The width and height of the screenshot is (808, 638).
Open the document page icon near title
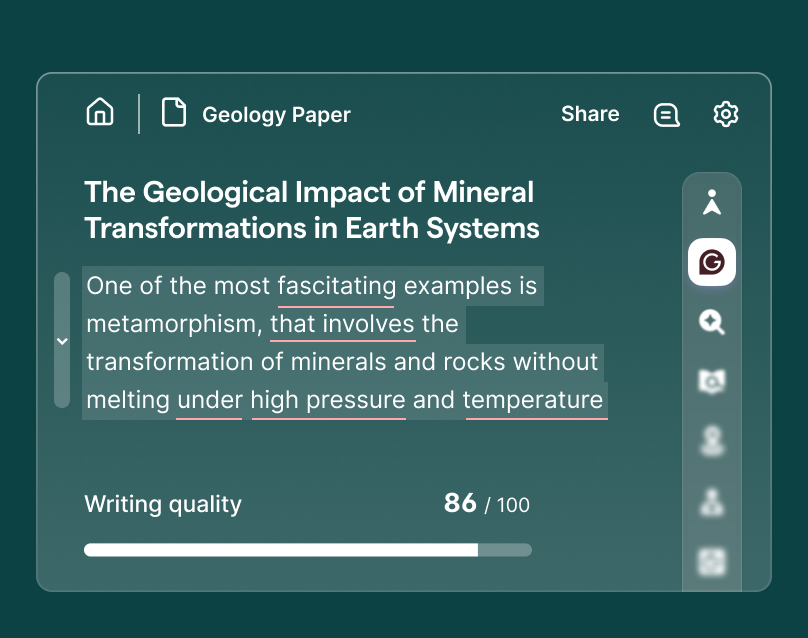click(x=173, y=113)
